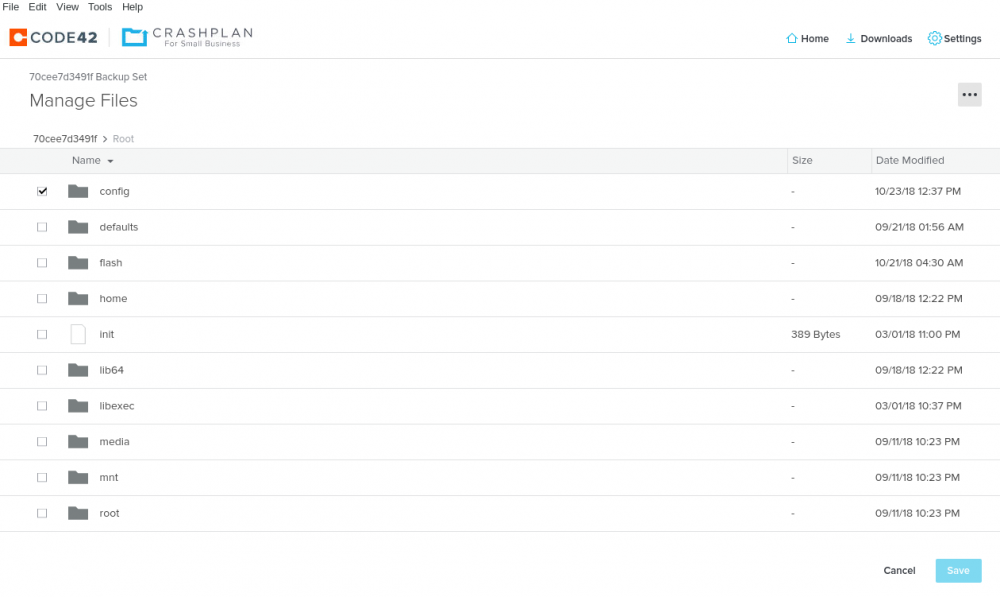This screenshot has height=597, width=1000.
Task: Click the home folder icon
Action: click(x=78, y=298)
